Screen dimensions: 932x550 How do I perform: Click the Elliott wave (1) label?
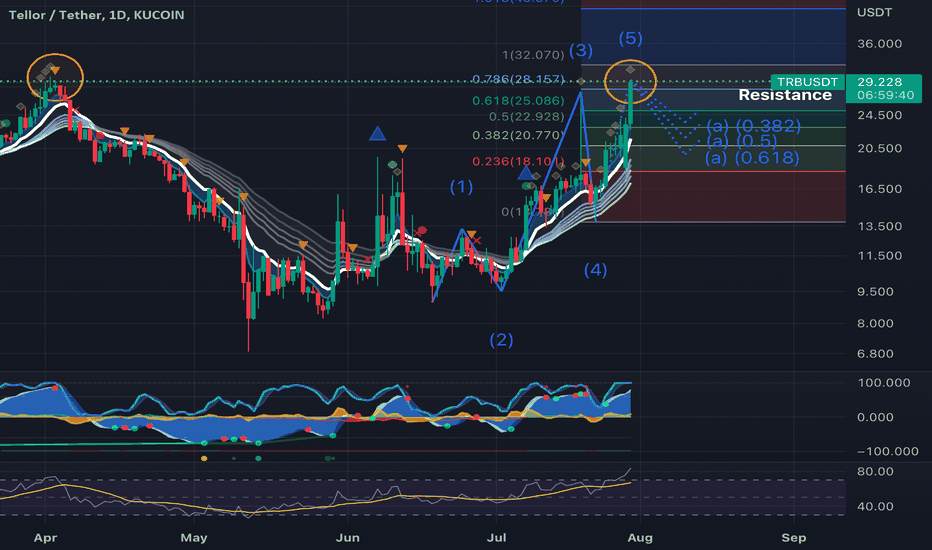[x=461, y=187]
